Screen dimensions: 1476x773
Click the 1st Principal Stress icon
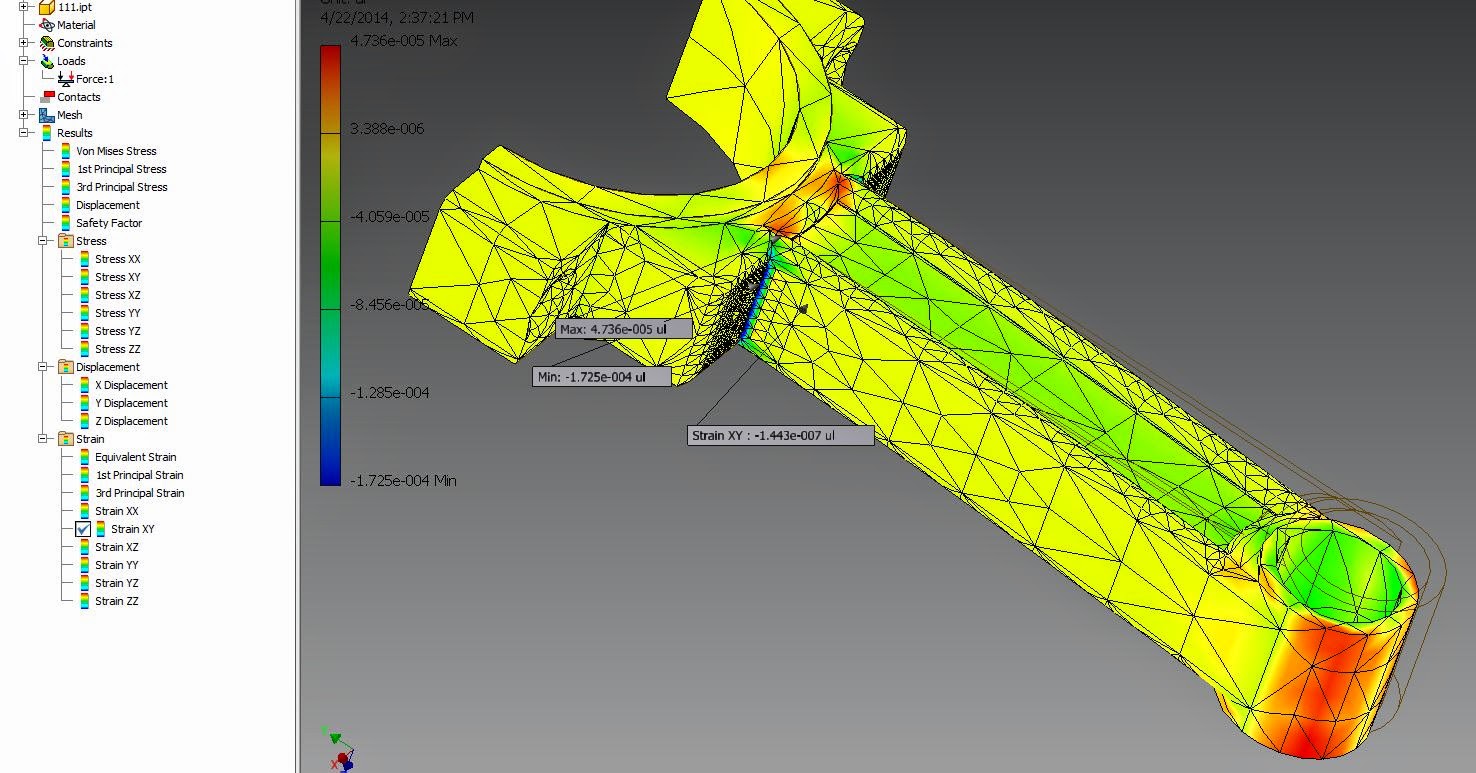(x=66, y=169)
